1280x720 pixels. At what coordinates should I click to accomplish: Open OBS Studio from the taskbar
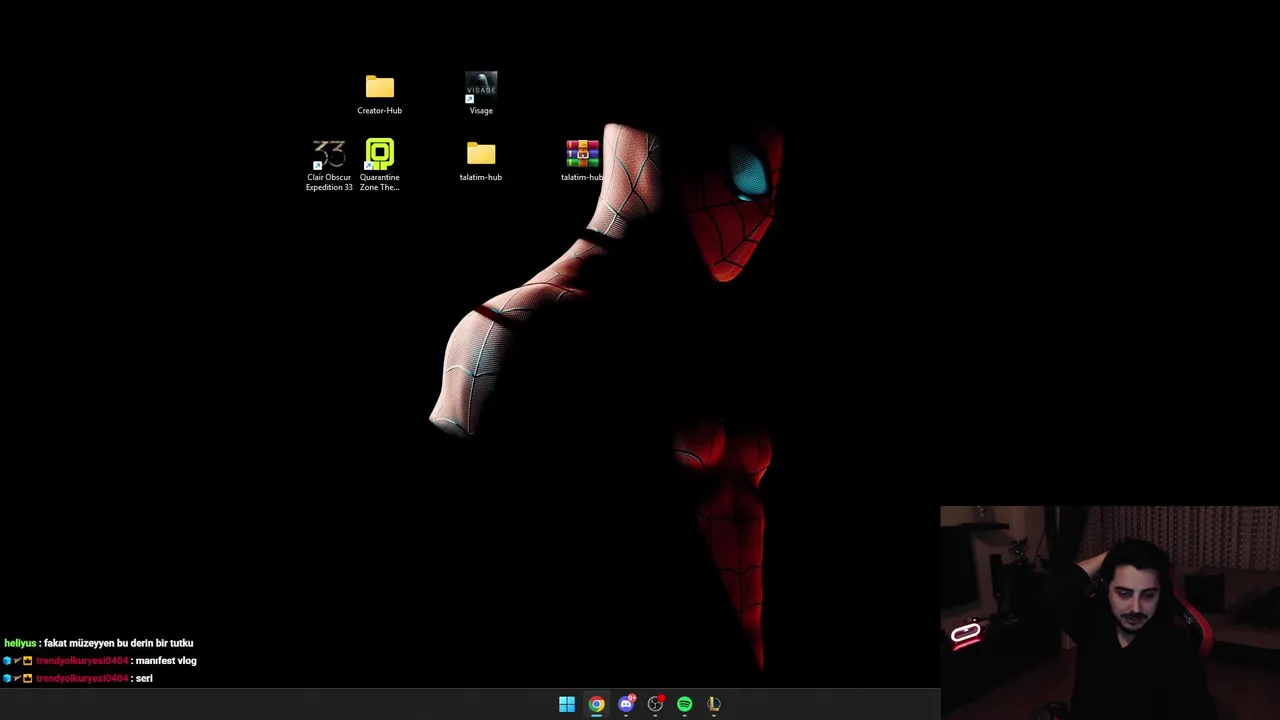(655, 704)
